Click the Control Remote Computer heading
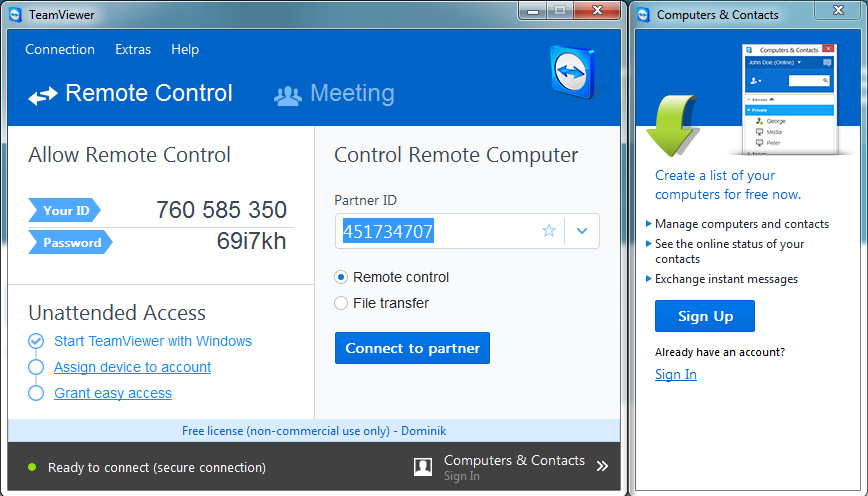868x496 pixels. 456,155
